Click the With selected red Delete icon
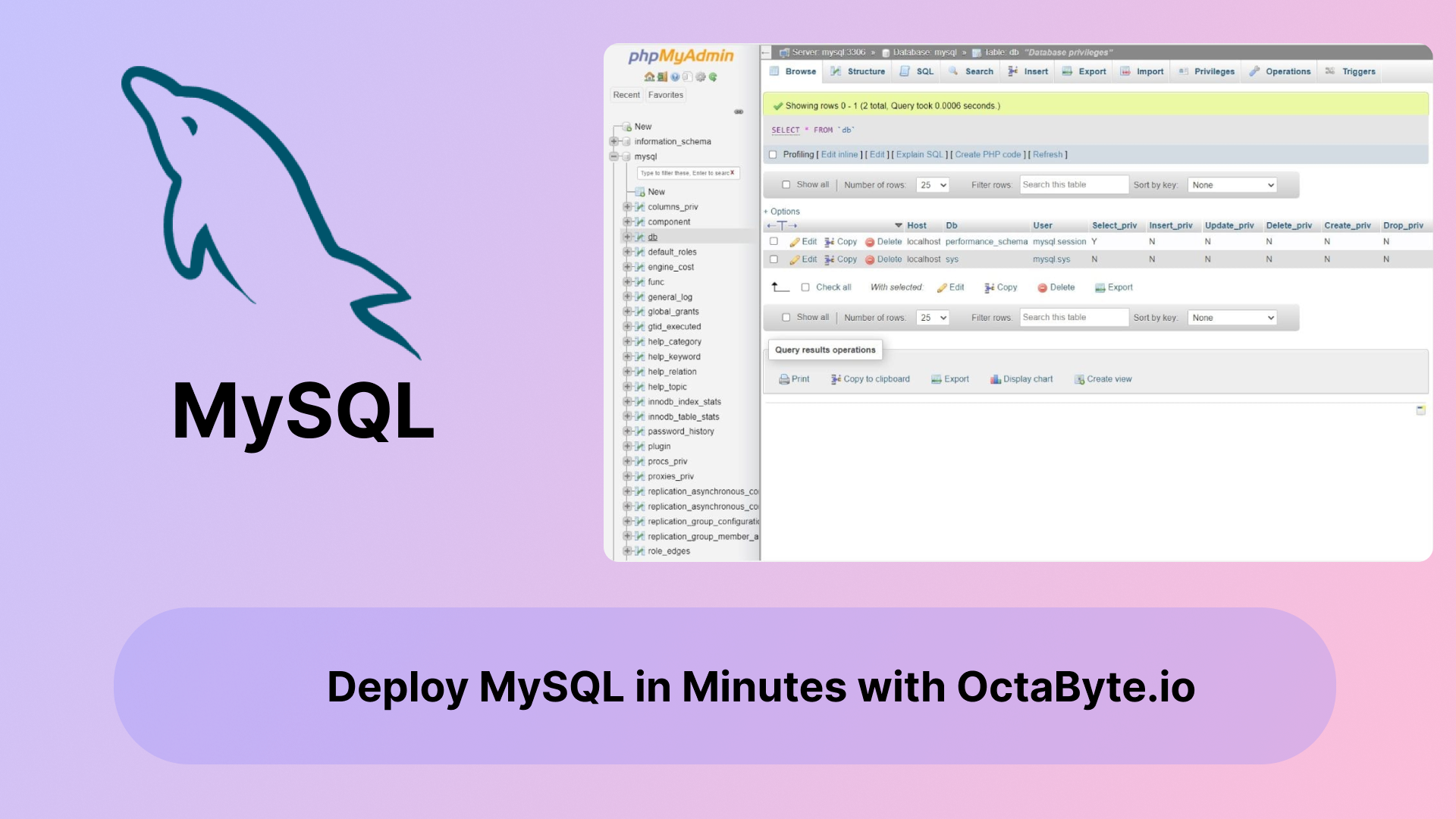 [1042, 287]
